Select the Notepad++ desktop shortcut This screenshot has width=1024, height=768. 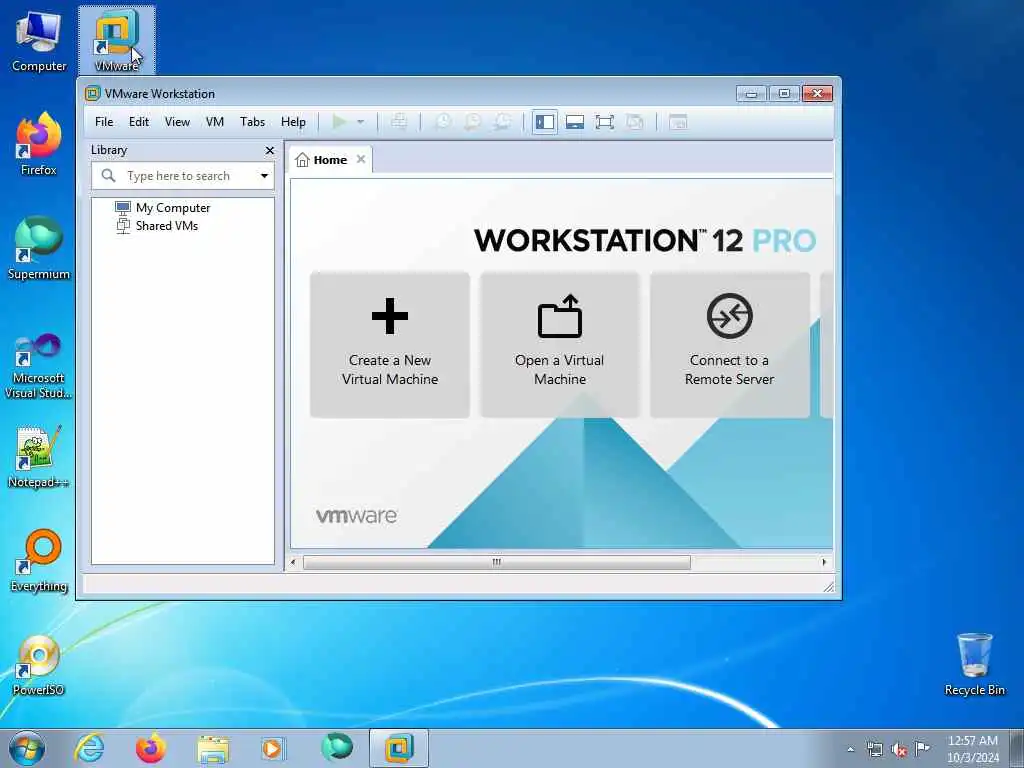click(x=39, y=456)
